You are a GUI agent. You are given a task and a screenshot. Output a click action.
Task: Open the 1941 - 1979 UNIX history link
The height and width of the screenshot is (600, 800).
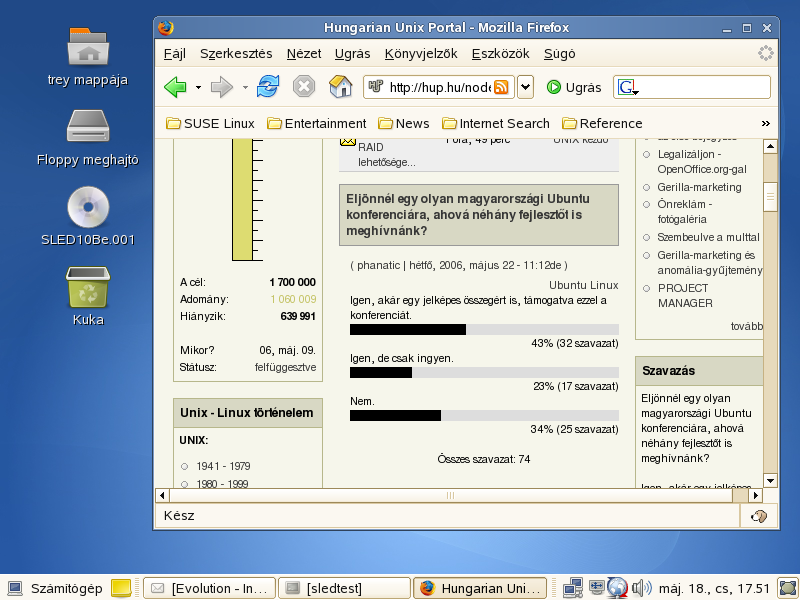[223, 466]
